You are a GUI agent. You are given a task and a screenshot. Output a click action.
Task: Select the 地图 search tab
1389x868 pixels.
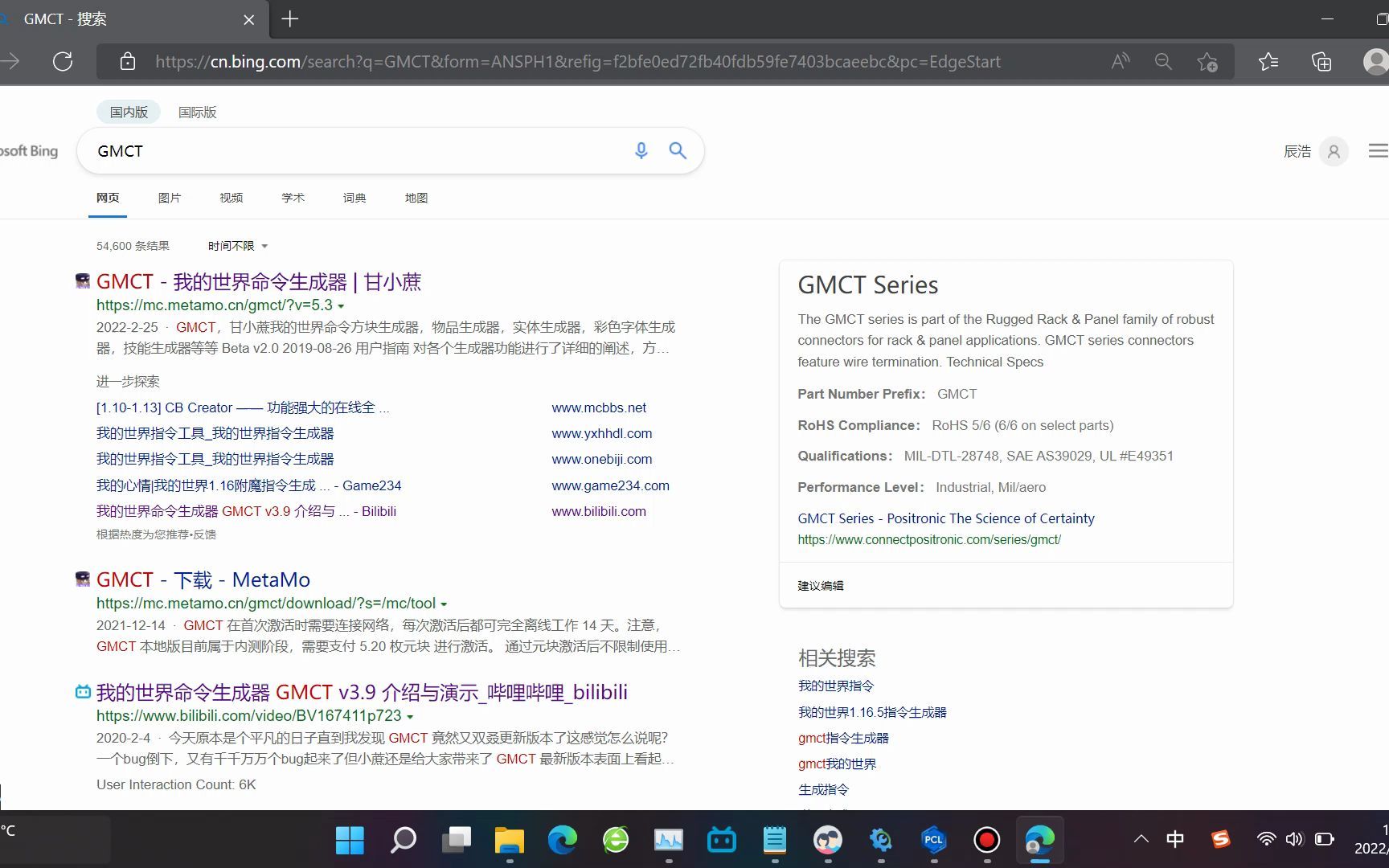(x=416, y=198)
